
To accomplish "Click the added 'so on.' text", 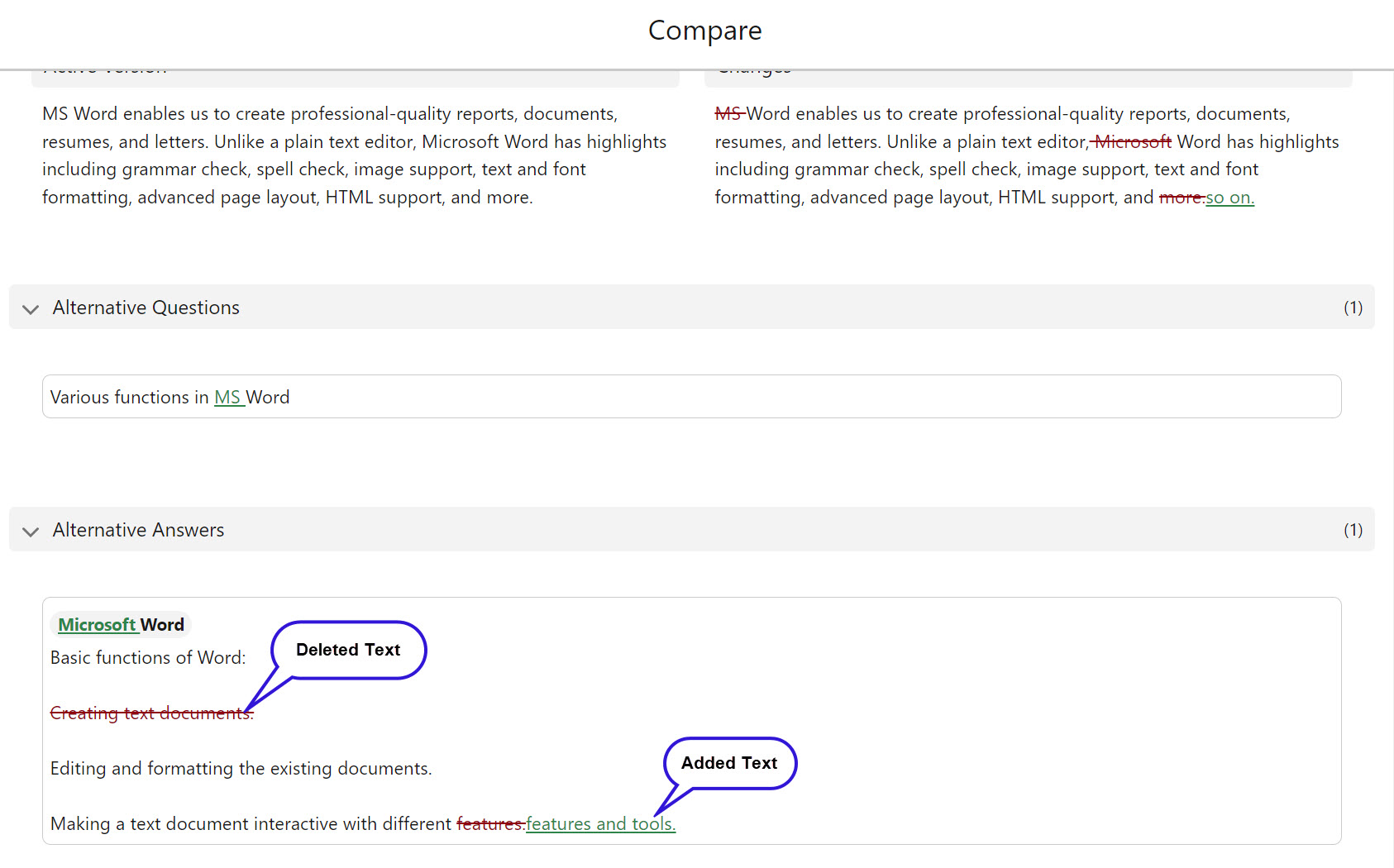I will tap(1230, 198).
